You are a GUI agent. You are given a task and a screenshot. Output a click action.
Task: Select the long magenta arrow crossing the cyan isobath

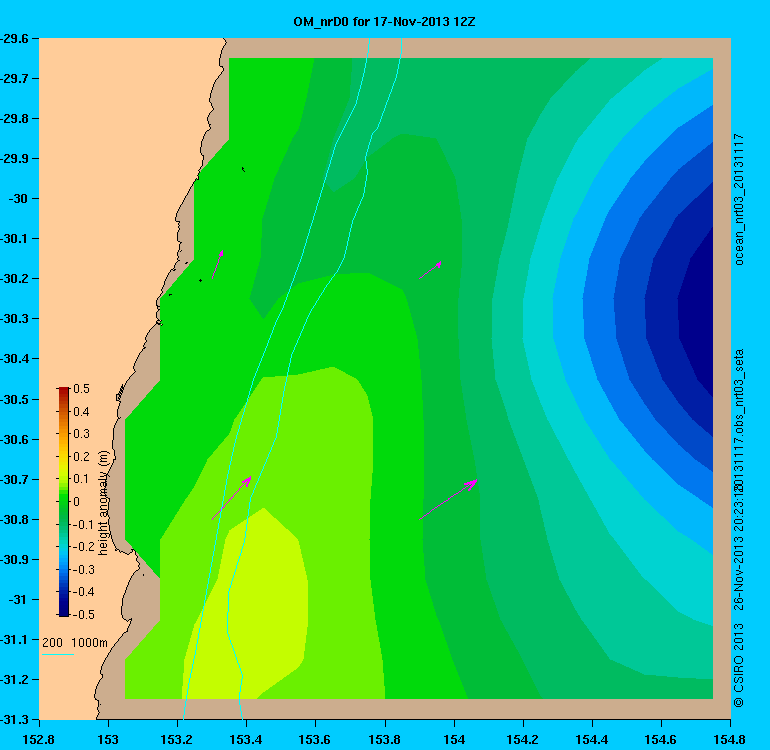click(232, 498)
